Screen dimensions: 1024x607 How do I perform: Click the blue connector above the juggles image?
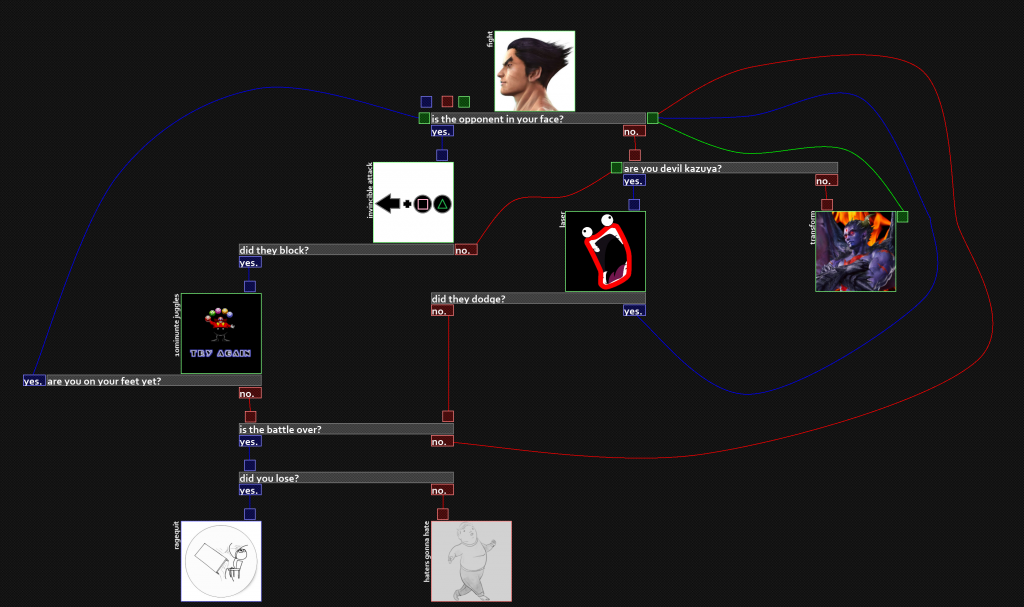(250, 286)
